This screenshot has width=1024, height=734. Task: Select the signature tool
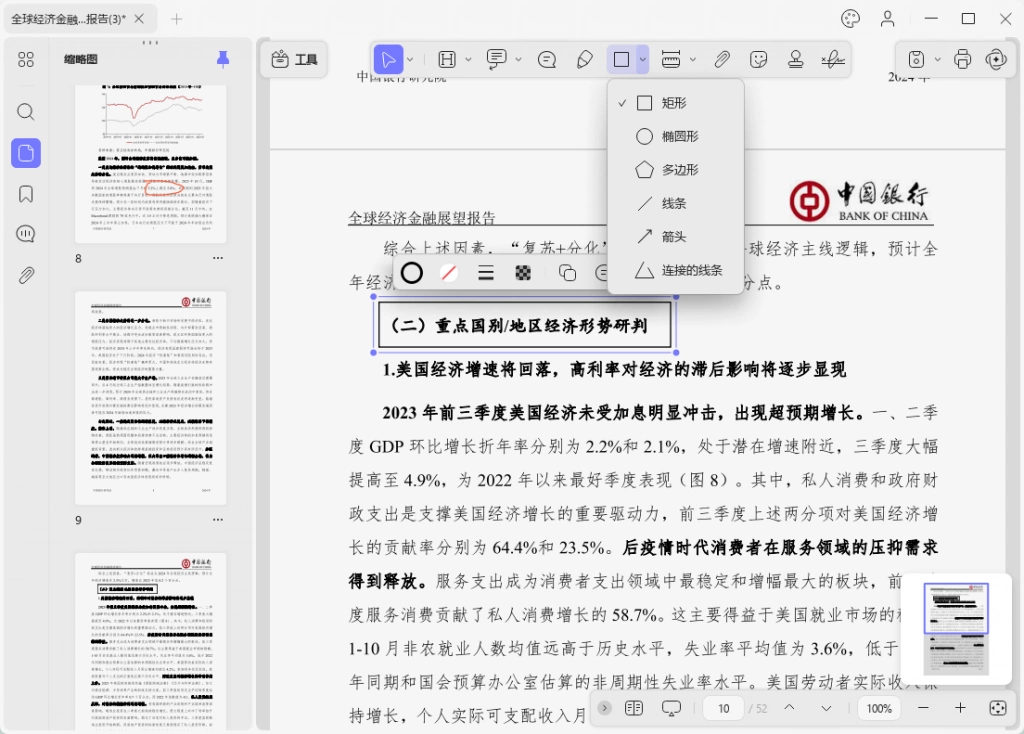click(x=833, y=60)
